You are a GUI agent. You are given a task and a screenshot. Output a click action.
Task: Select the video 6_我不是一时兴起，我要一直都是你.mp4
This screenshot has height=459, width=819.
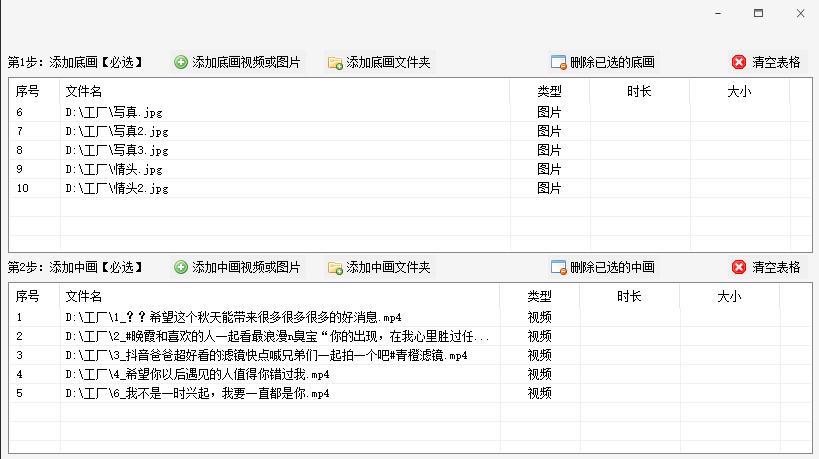(x=410, y=393)
